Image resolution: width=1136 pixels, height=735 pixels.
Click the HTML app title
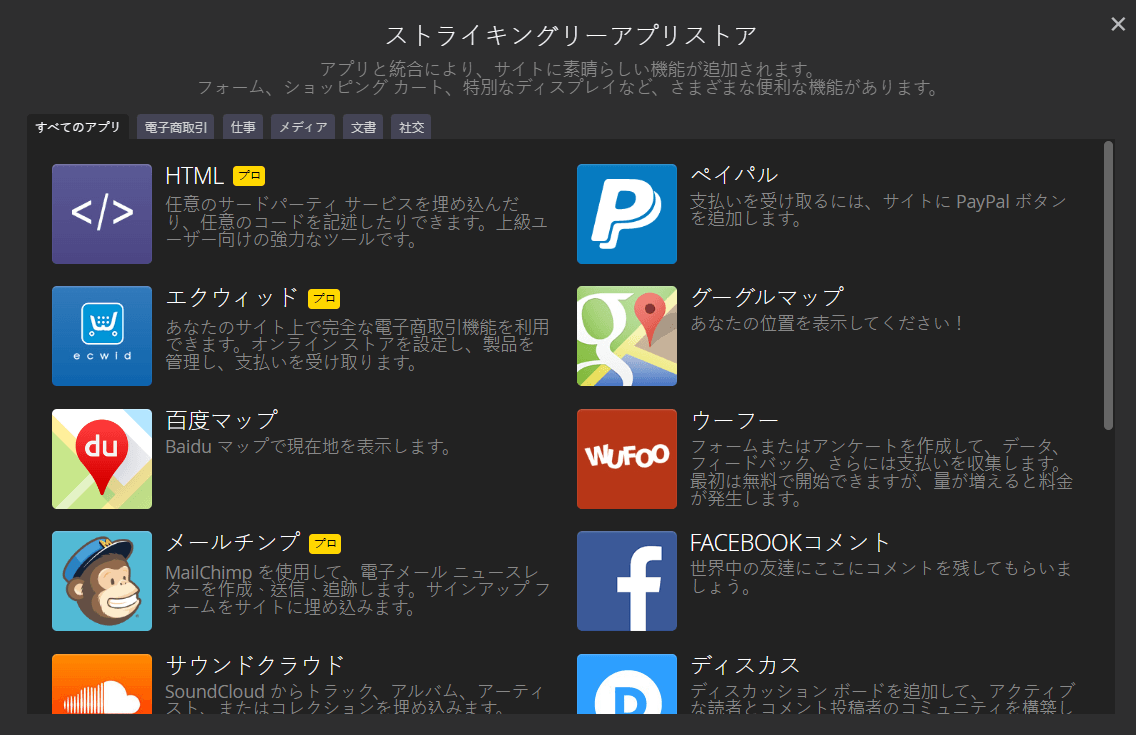(194, 176)
